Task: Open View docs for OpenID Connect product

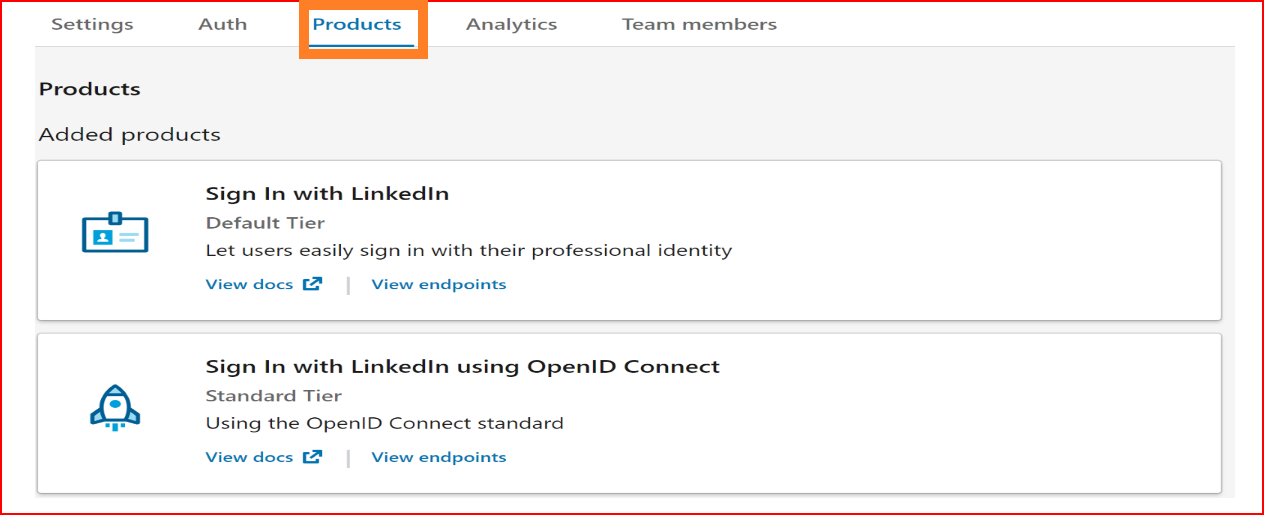Action: [249, 457]
